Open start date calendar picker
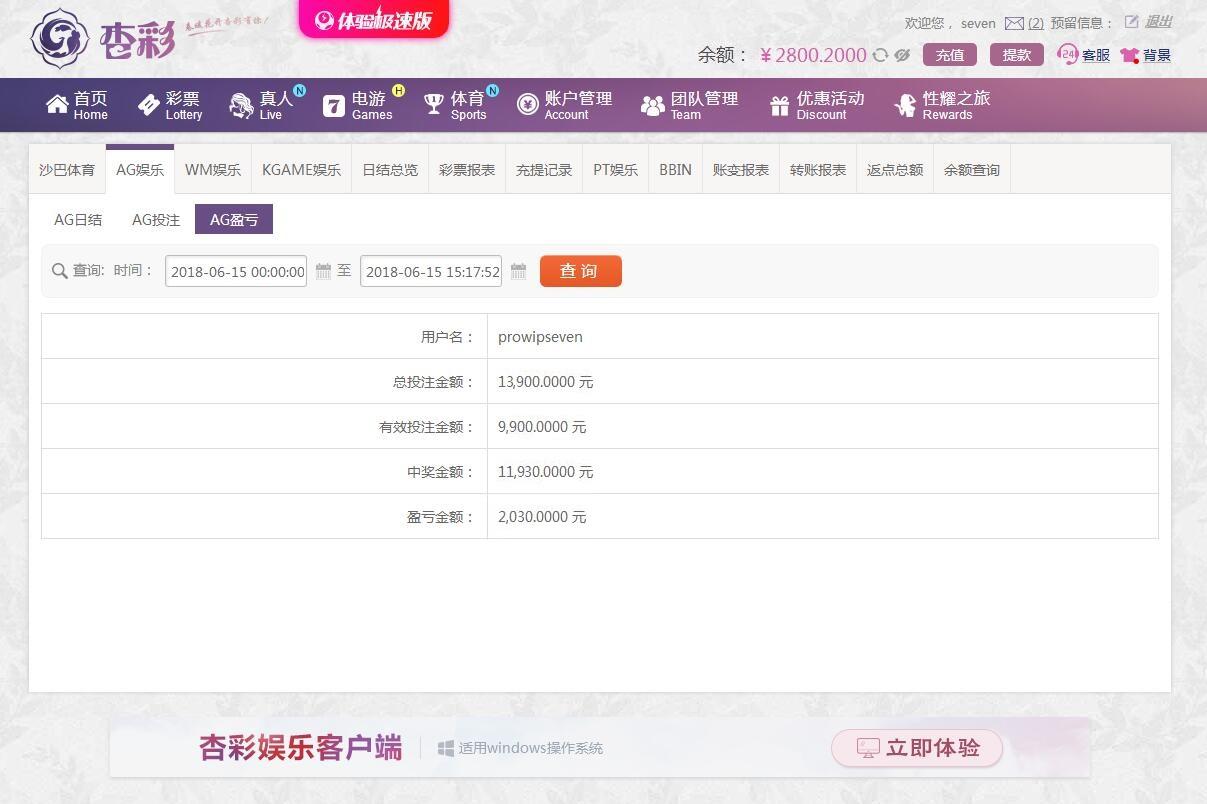Image resolution: width=1207 pixels, height=804 pixels. coord(323,271)
